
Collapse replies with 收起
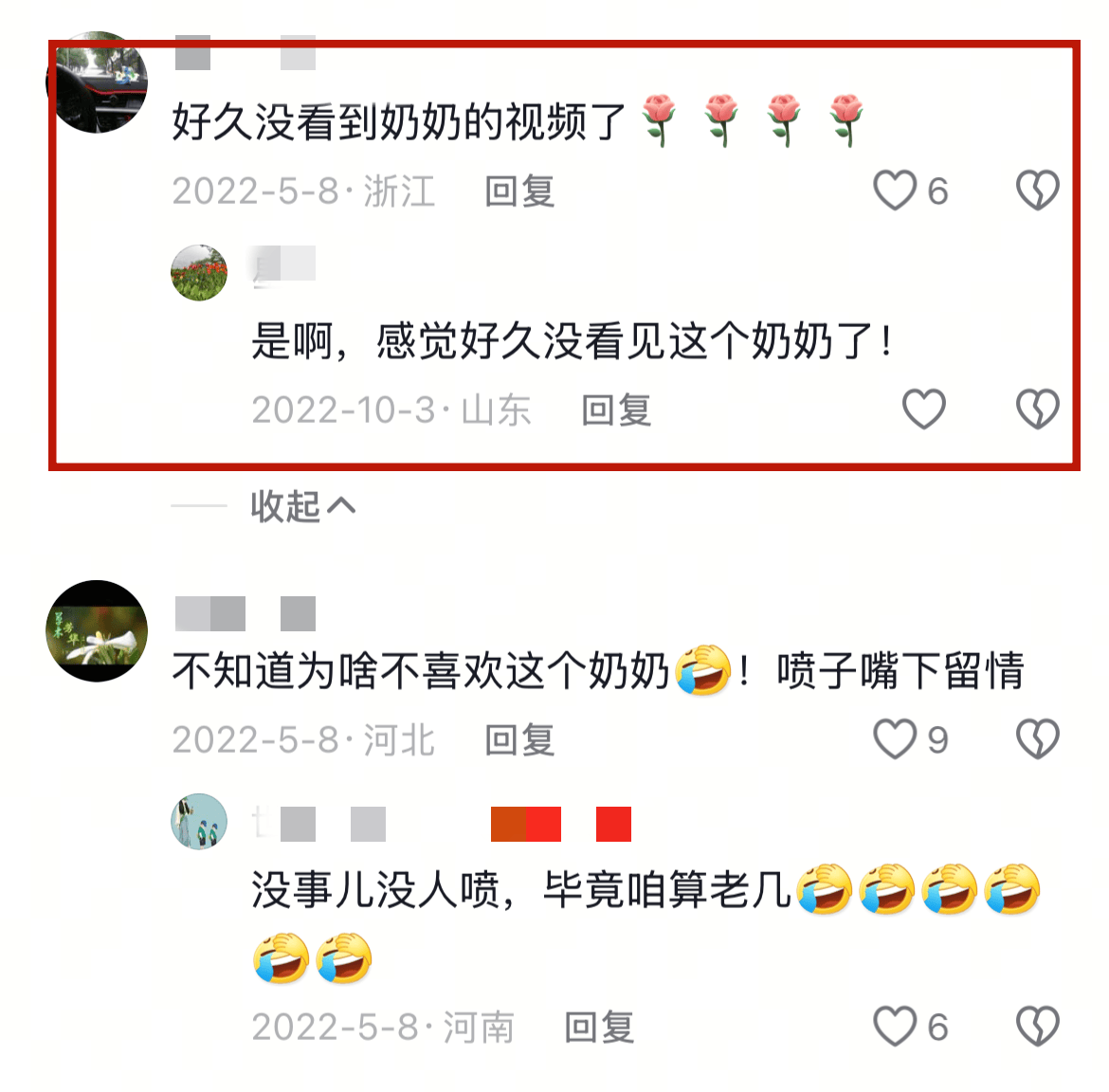302,506
